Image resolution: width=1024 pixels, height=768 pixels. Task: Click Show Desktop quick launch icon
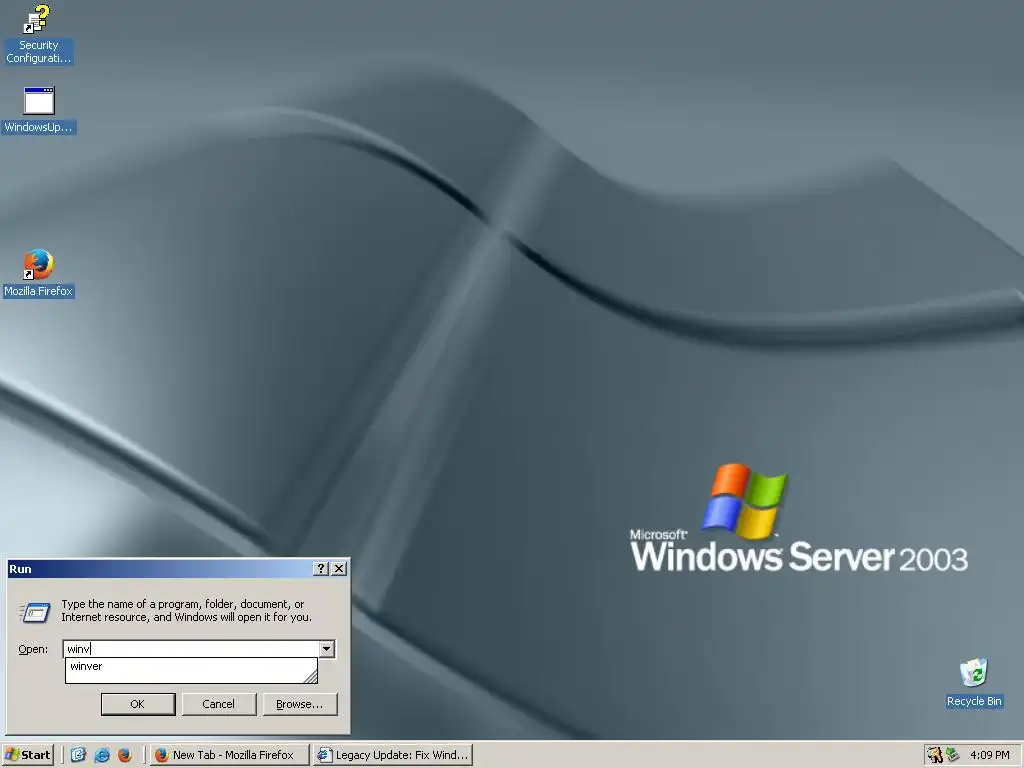[78, 755]
